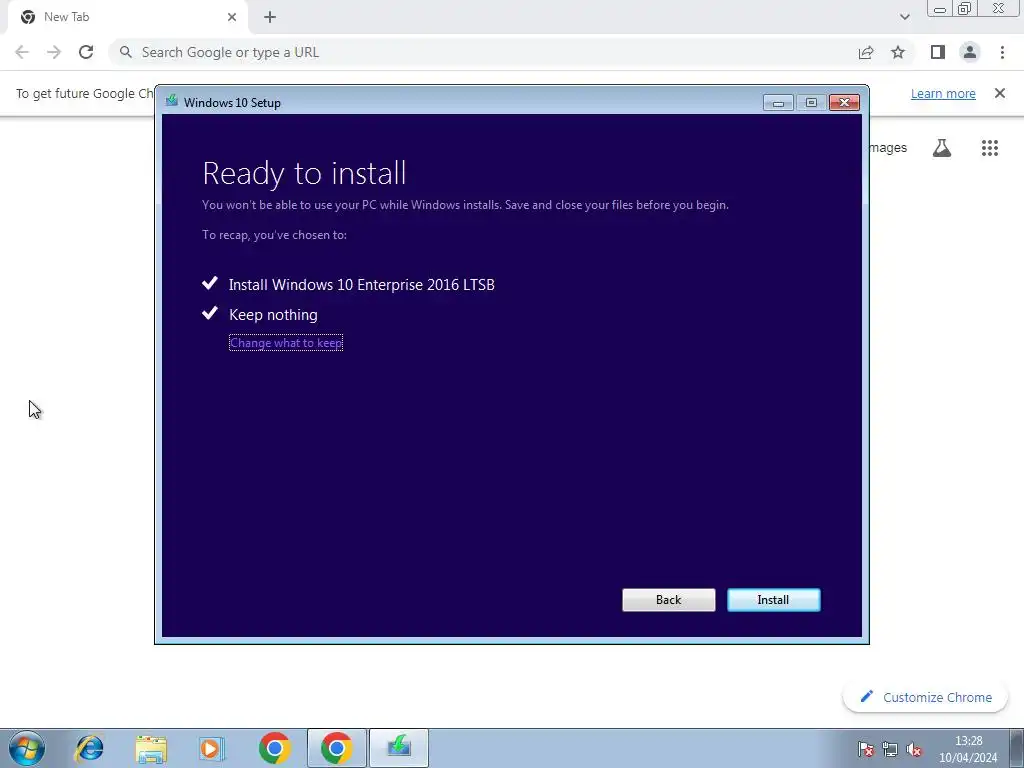Open the Learn more link in Chrome infobar
Screen dimensions: 1024x768
tap(943, 93)
